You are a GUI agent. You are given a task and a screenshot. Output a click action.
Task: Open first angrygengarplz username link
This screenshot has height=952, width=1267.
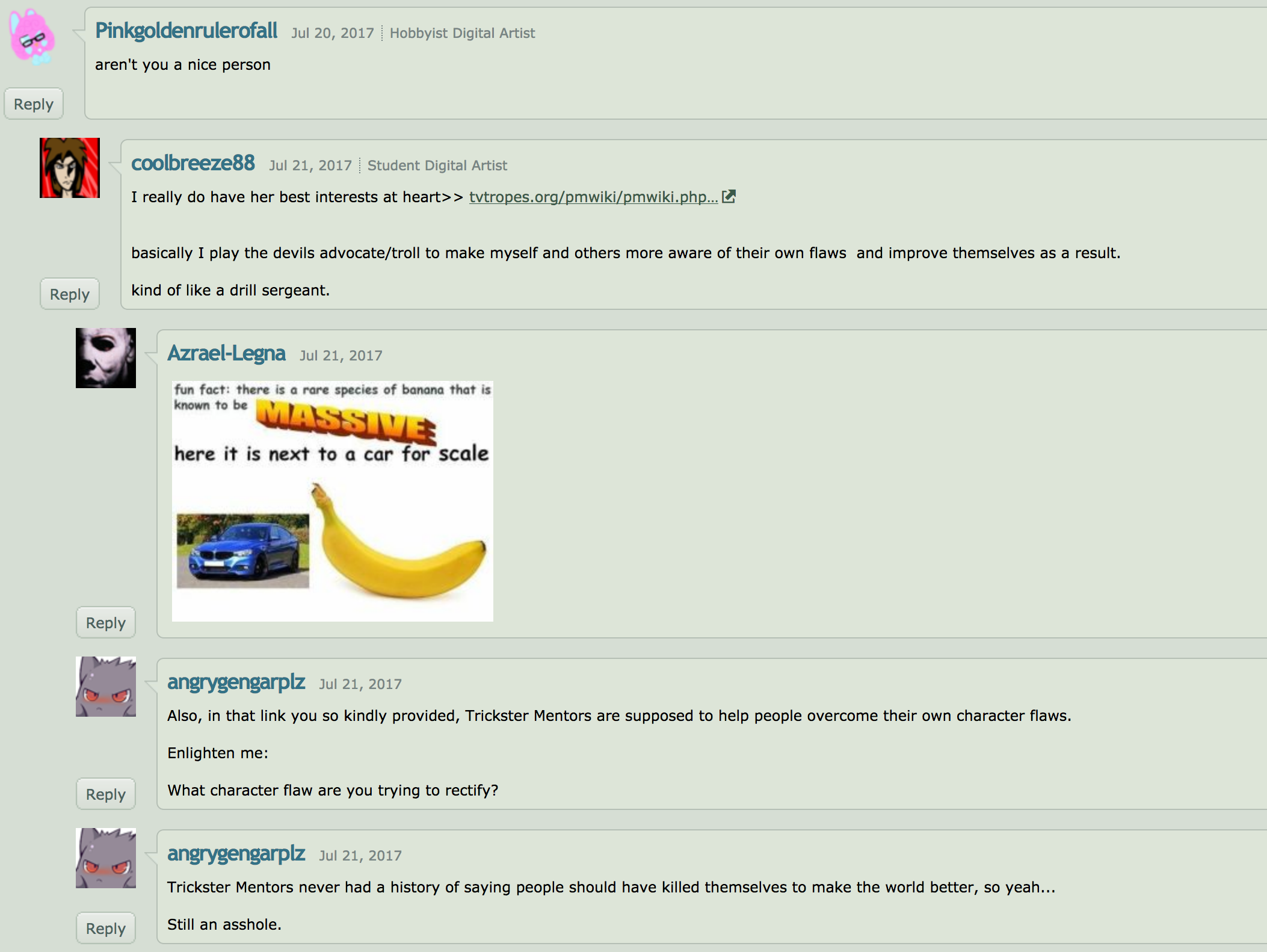tap(236, 682)
